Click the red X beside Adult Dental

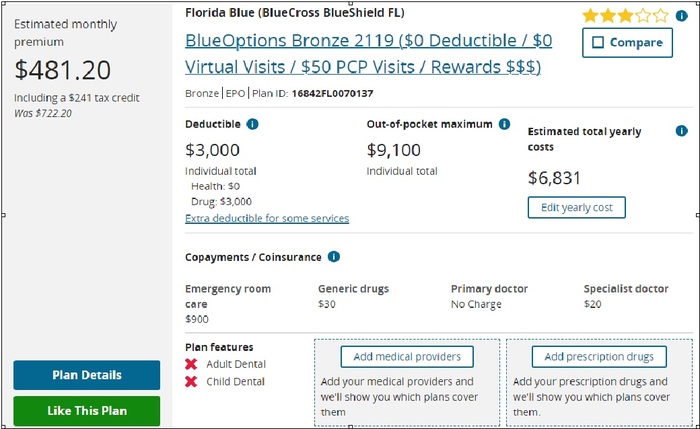[x=191, y=364]
